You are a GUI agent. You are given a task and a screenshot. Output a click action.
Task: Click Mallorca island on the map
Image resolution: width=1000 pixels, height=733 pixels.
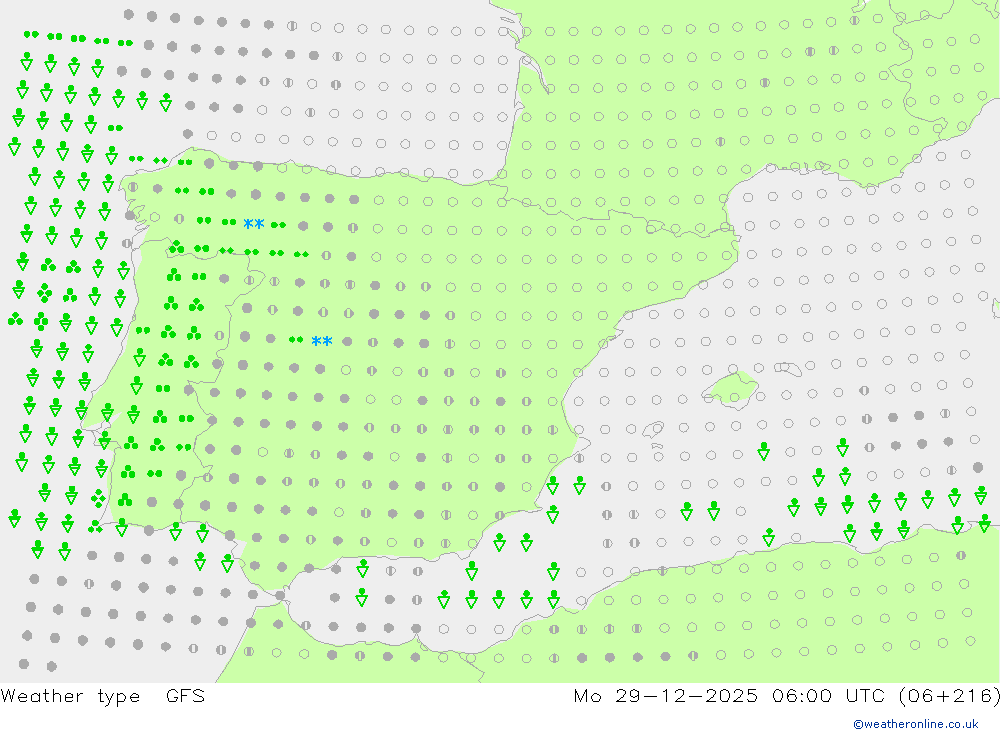731,389
